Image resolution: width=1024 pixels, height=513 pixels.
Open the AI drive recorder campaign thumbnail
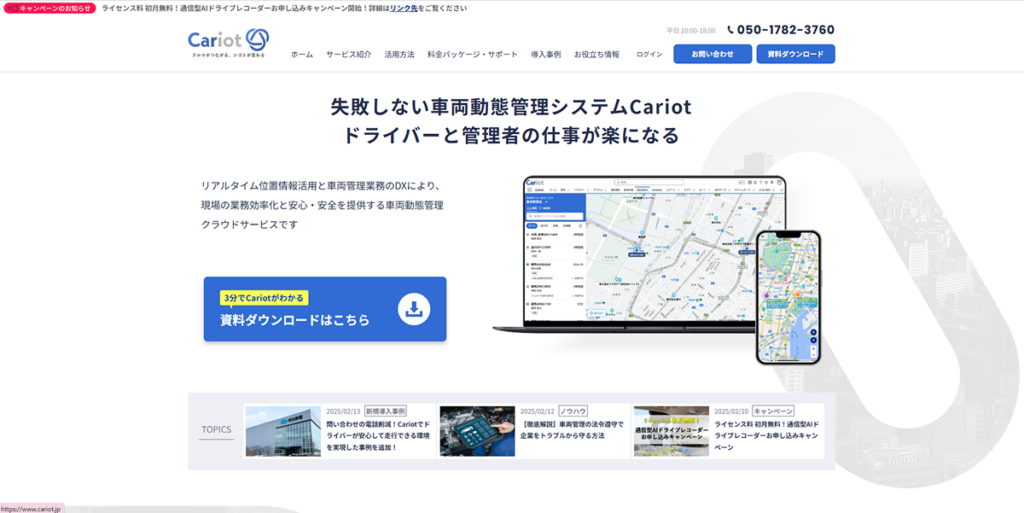(x=671, y=431)
